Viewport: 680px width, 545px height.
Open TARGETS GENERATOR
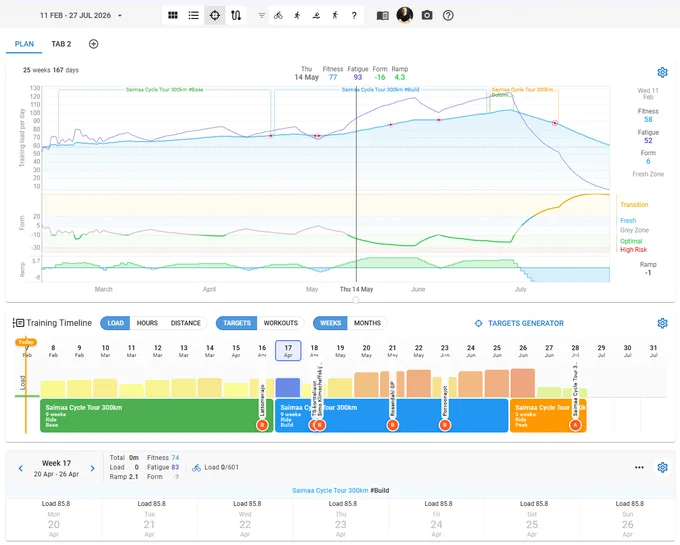pos(519,323)
